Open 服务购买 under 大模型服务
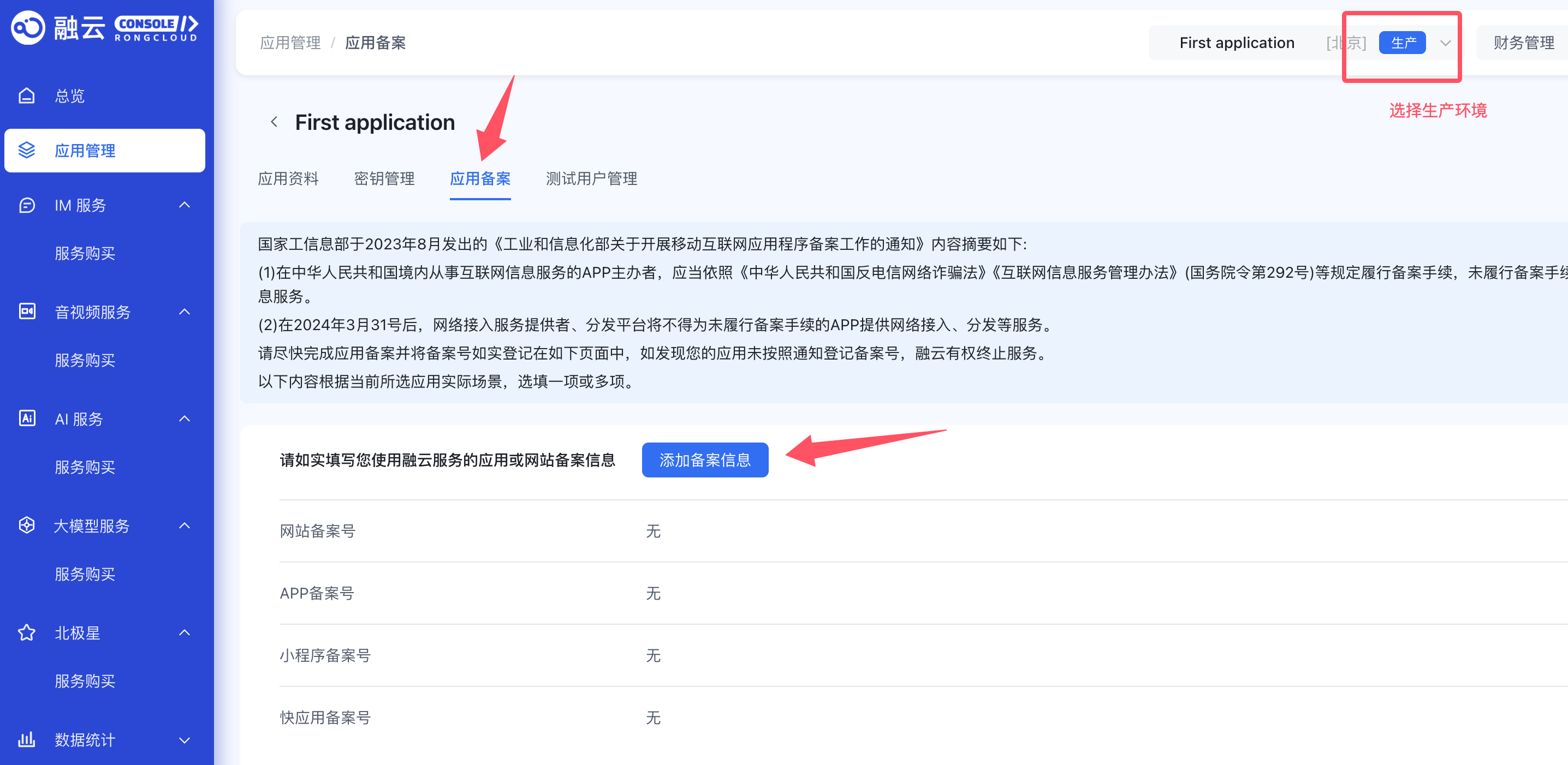The width and height of the screenshot is (1568, 765). pyautogui.click(x=85, y=574)
